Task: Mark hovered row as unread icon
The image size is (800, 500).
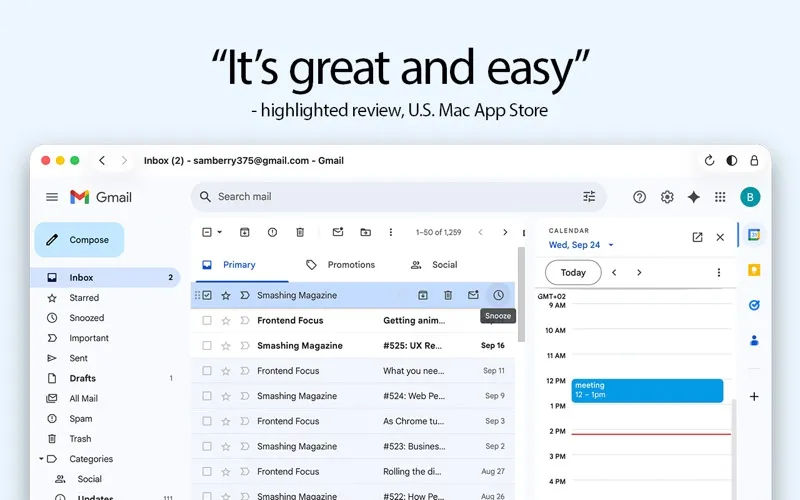Action: (x=473, y=295)
